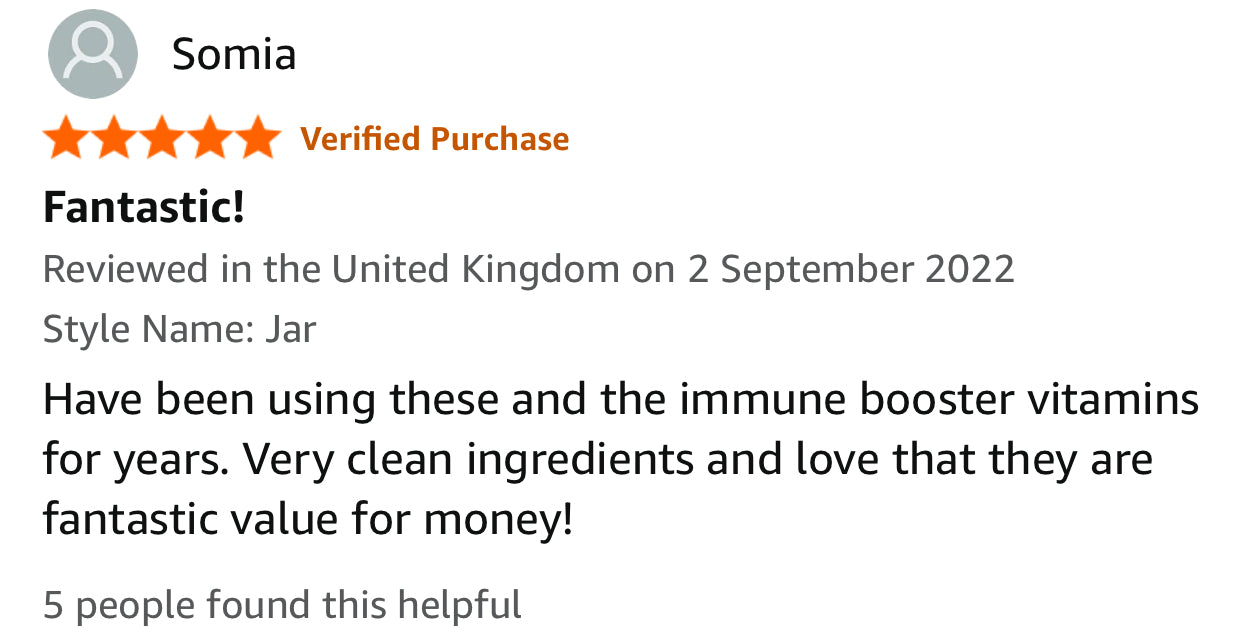Click the word Jar in style line

(x=290, y=329)
